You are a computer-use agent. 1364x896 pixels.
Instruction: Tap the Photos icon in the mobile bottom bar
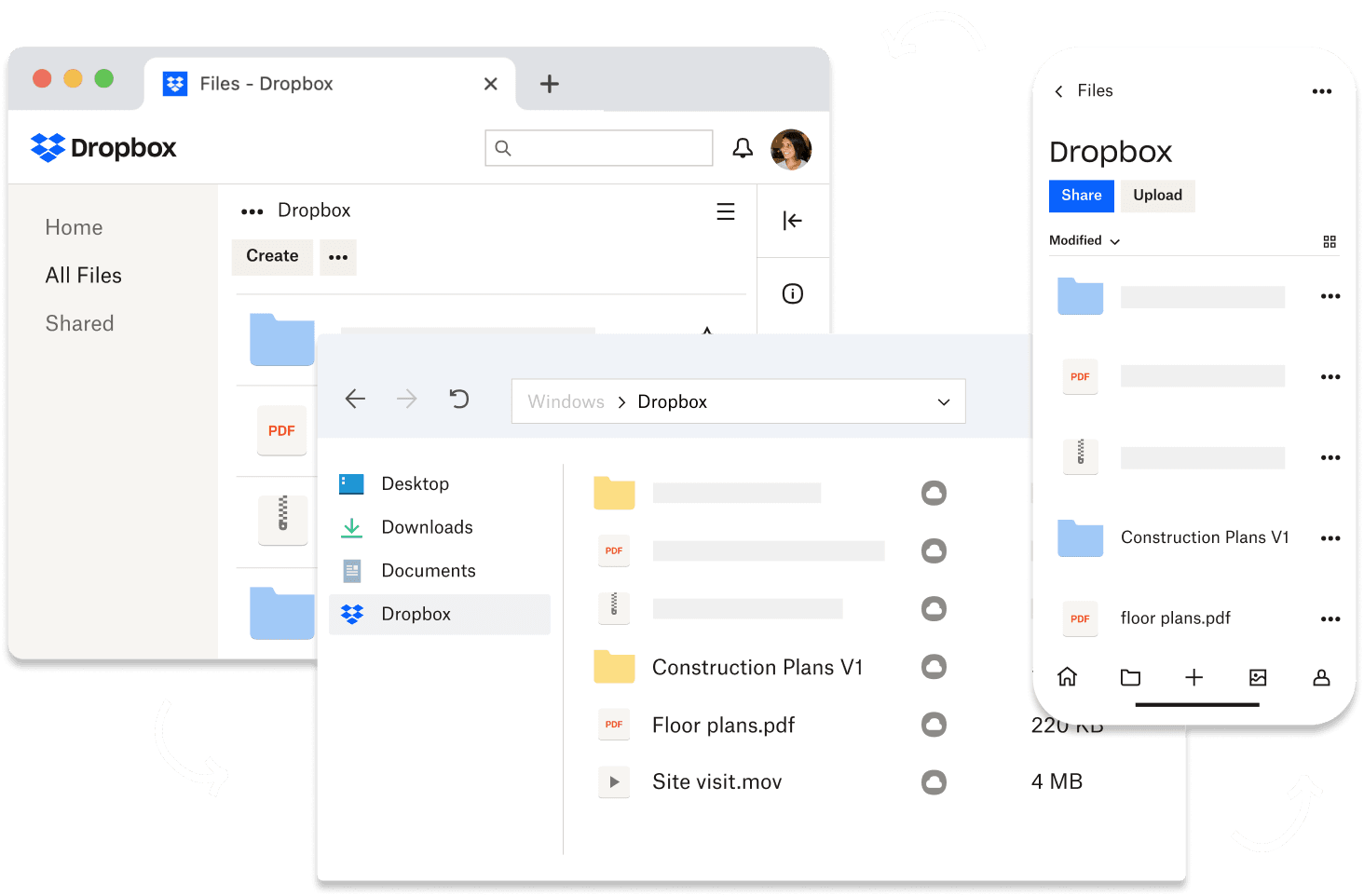(1258, 677)
